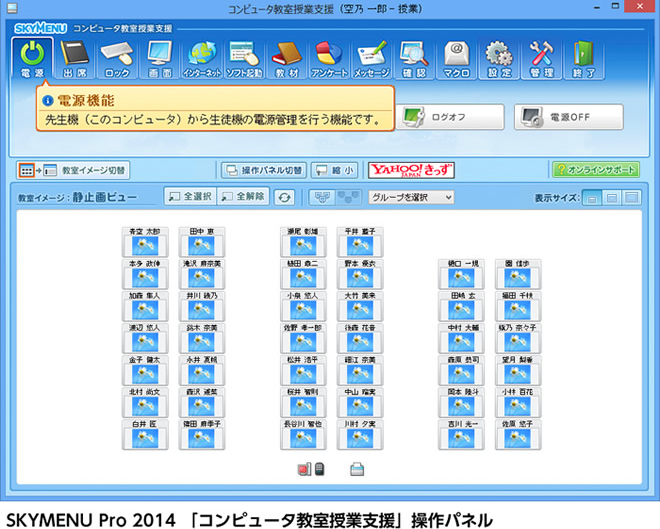Image resolution: width=660 pixels, height=529 pixels.
Task: Open the 管理 management function
Action: click(x=542, y=58)
